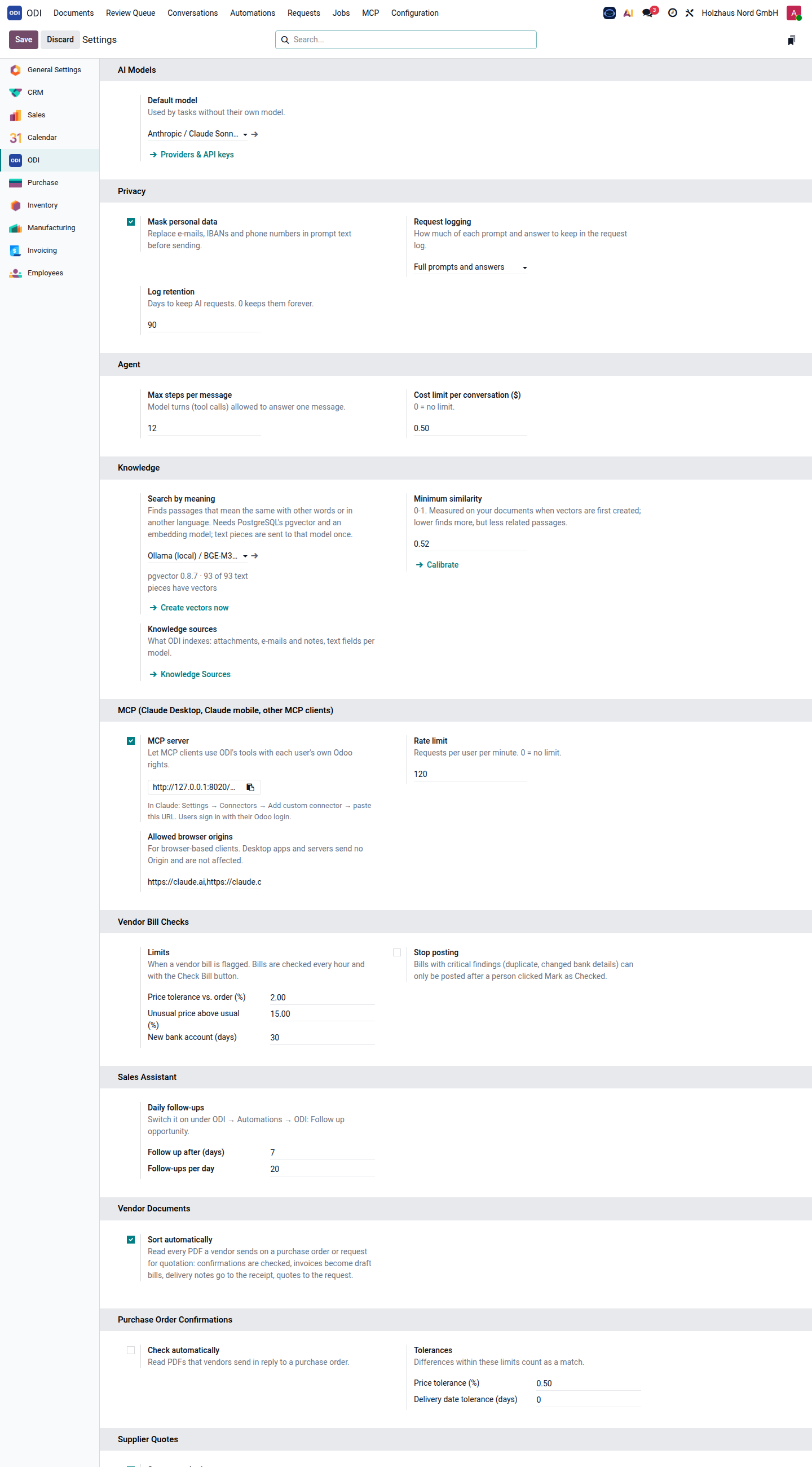Click the ODI app logo in the navbar
The width and height of the screenshot is (812, 1467).
pyautogui.click(x=15, y=12)
